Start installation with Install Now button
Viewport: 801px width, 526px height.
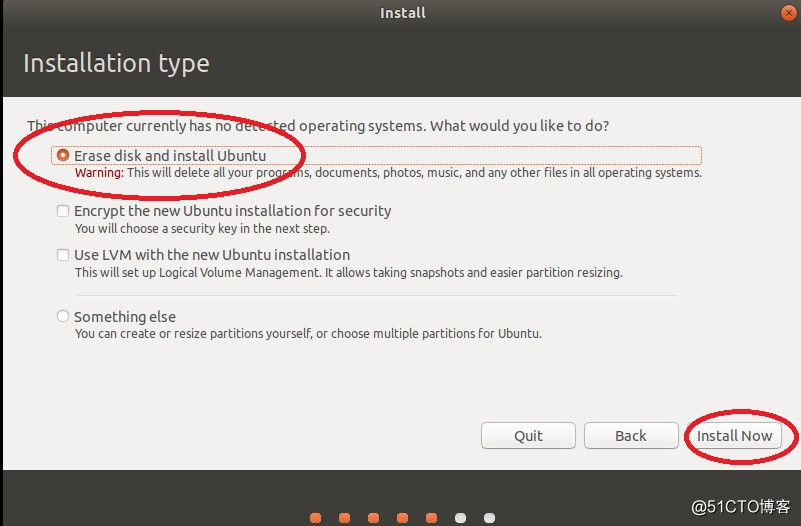734,436
